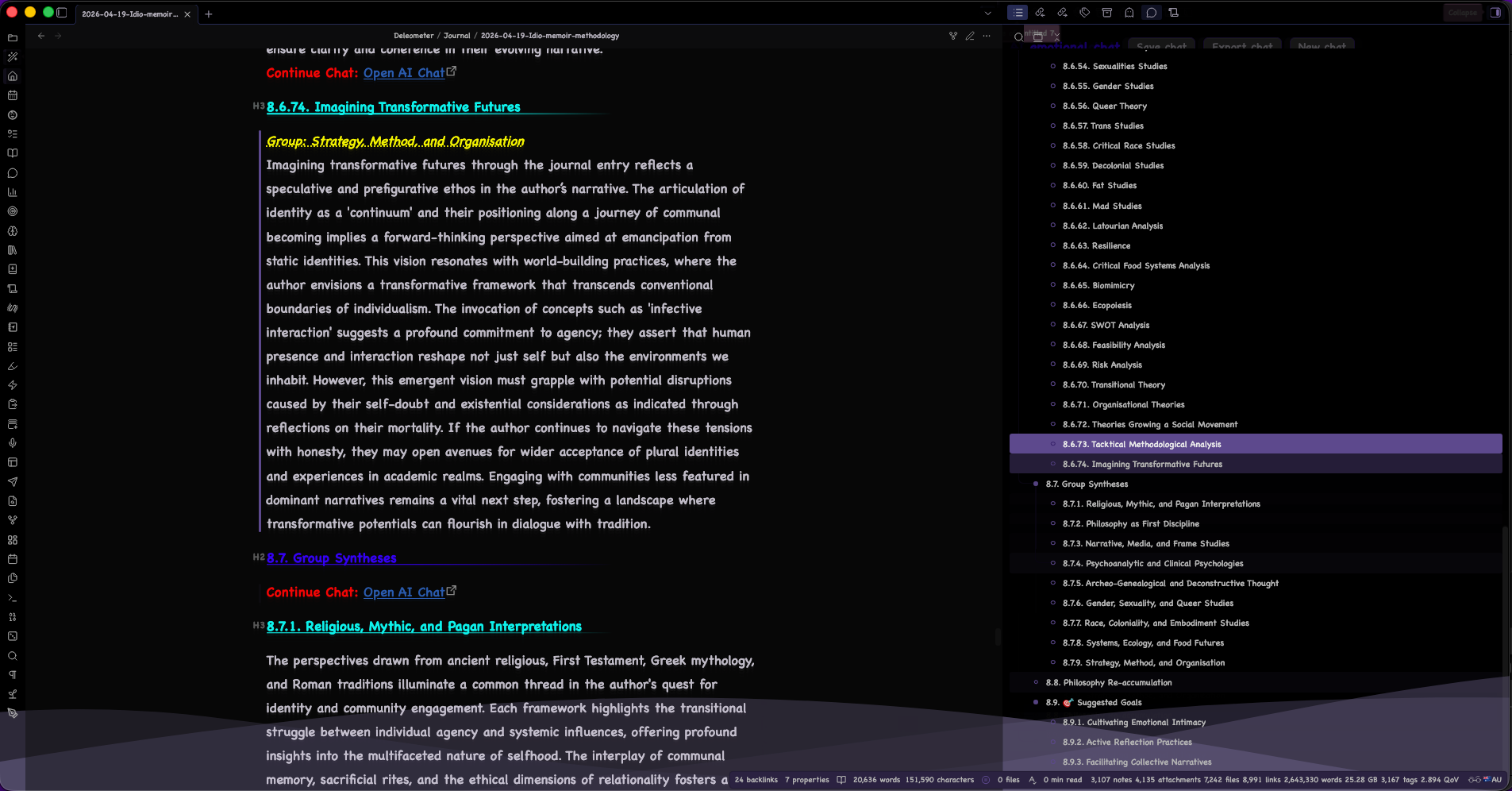Image resolution: width=1512 pixels, height=791 pixels.
Task: Navigate back with the left arrow
Action: (41, 36)
